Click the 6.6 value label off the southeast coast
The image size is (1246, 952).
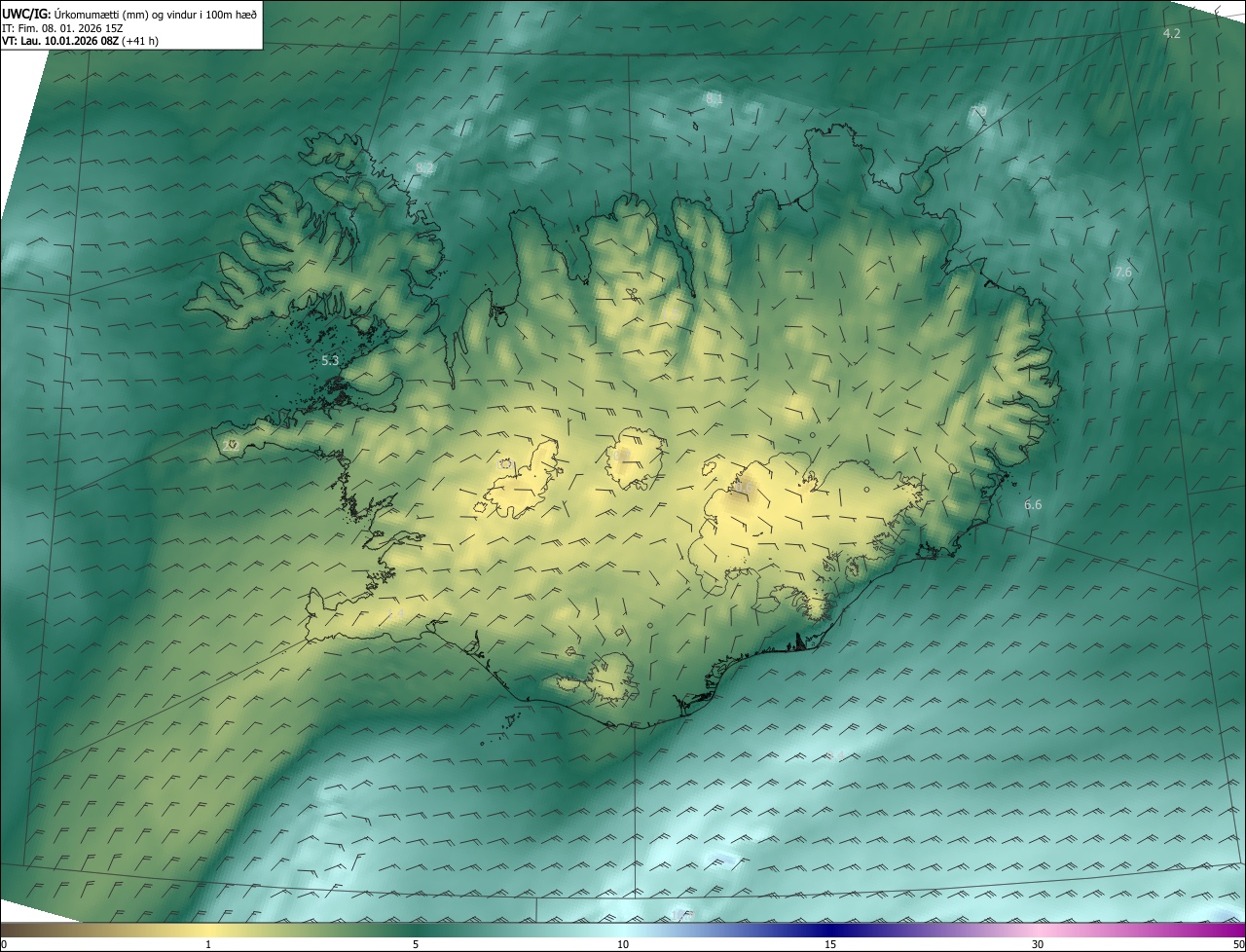coord(1033,505)
